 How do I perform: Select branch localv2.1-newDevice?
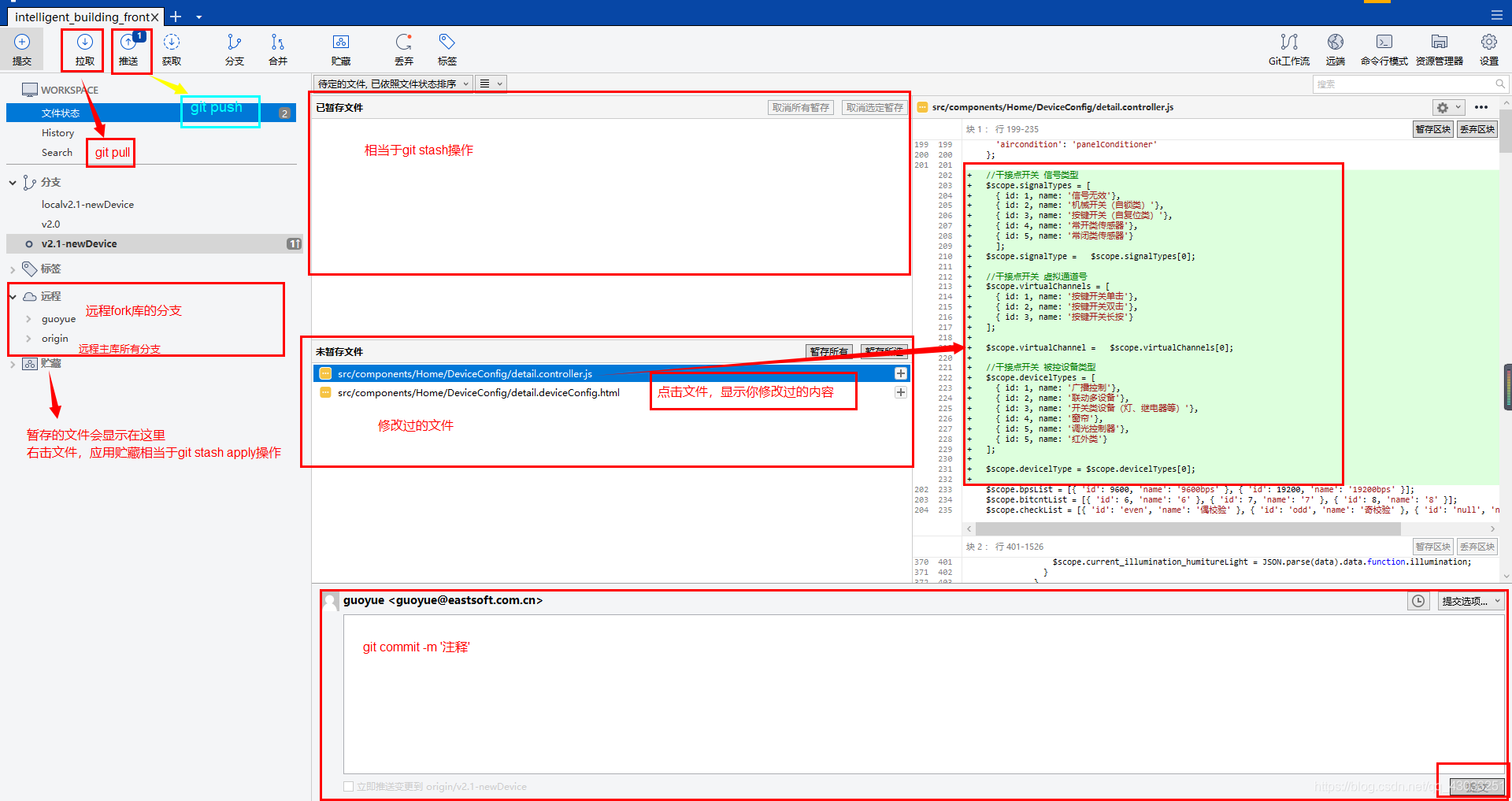(x=87, y=205)
